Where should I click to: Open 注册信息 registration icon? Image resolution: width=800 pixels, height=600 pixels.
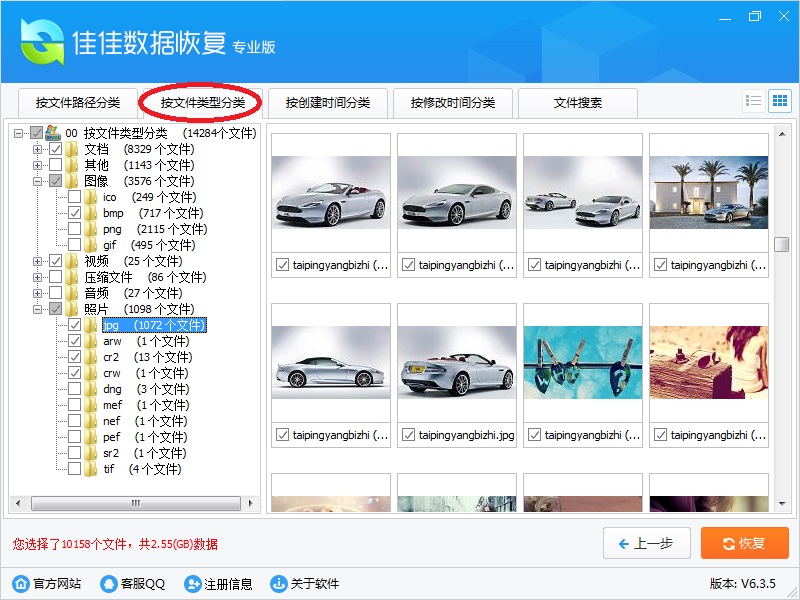pyautogui.click(x=193, y=584)
